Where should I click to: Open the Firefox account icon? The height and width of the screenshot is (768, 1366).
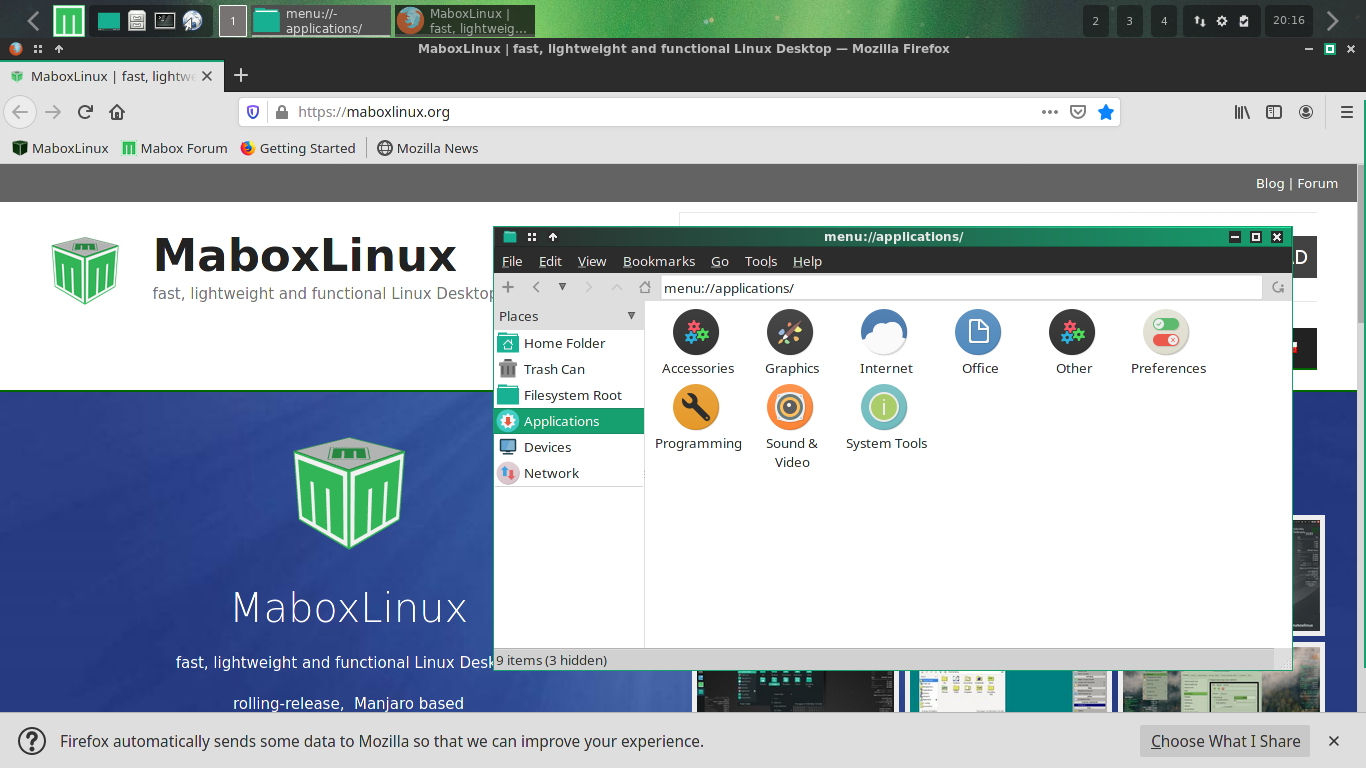click(1306, 112)
